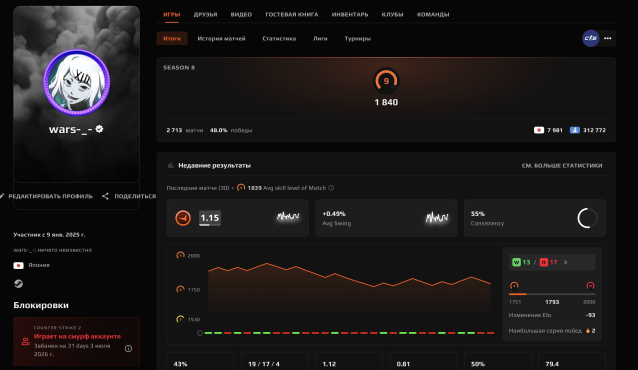This screenshot has width=638, height=370.
Task: Open История матчей sub-tab
Action: (x=221, y=38)
